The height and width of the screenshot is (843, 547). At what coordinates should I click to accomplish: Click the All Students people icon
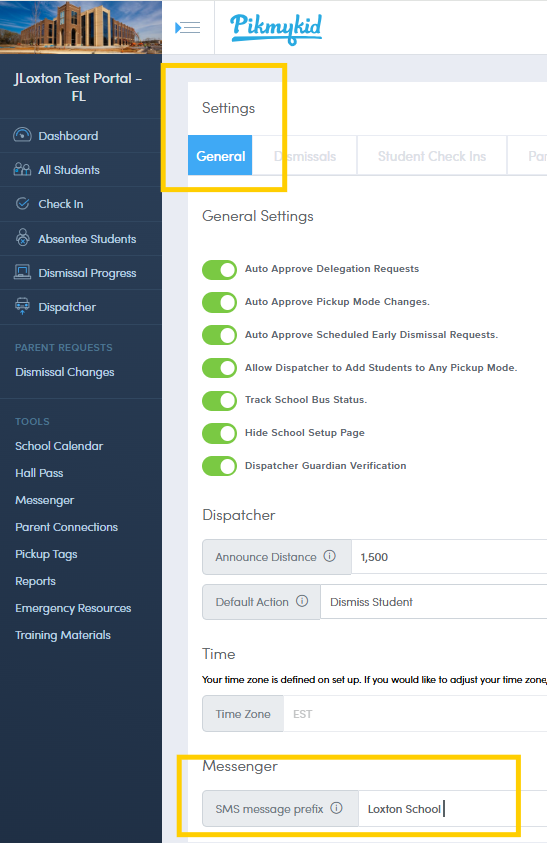click(22, 169)
